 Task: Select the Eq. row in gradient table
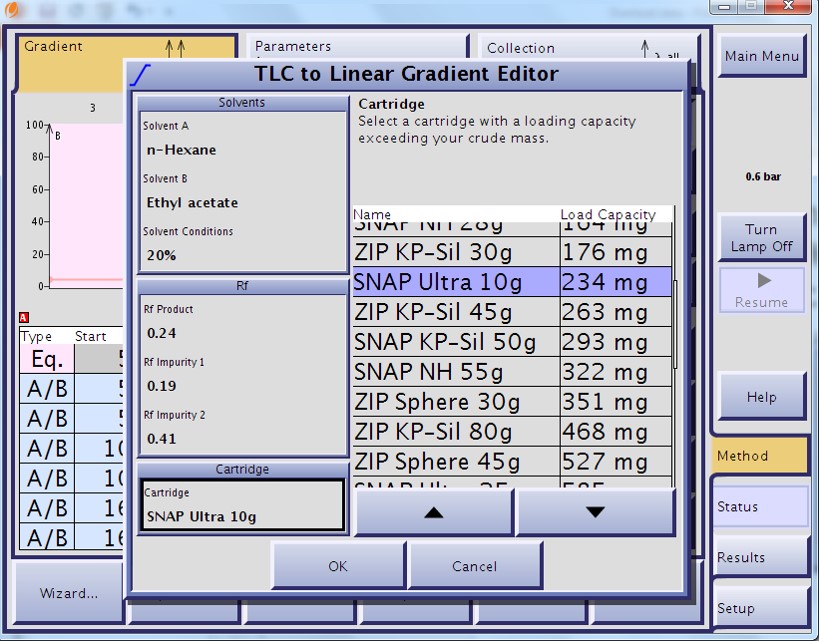tap(71, 358)
